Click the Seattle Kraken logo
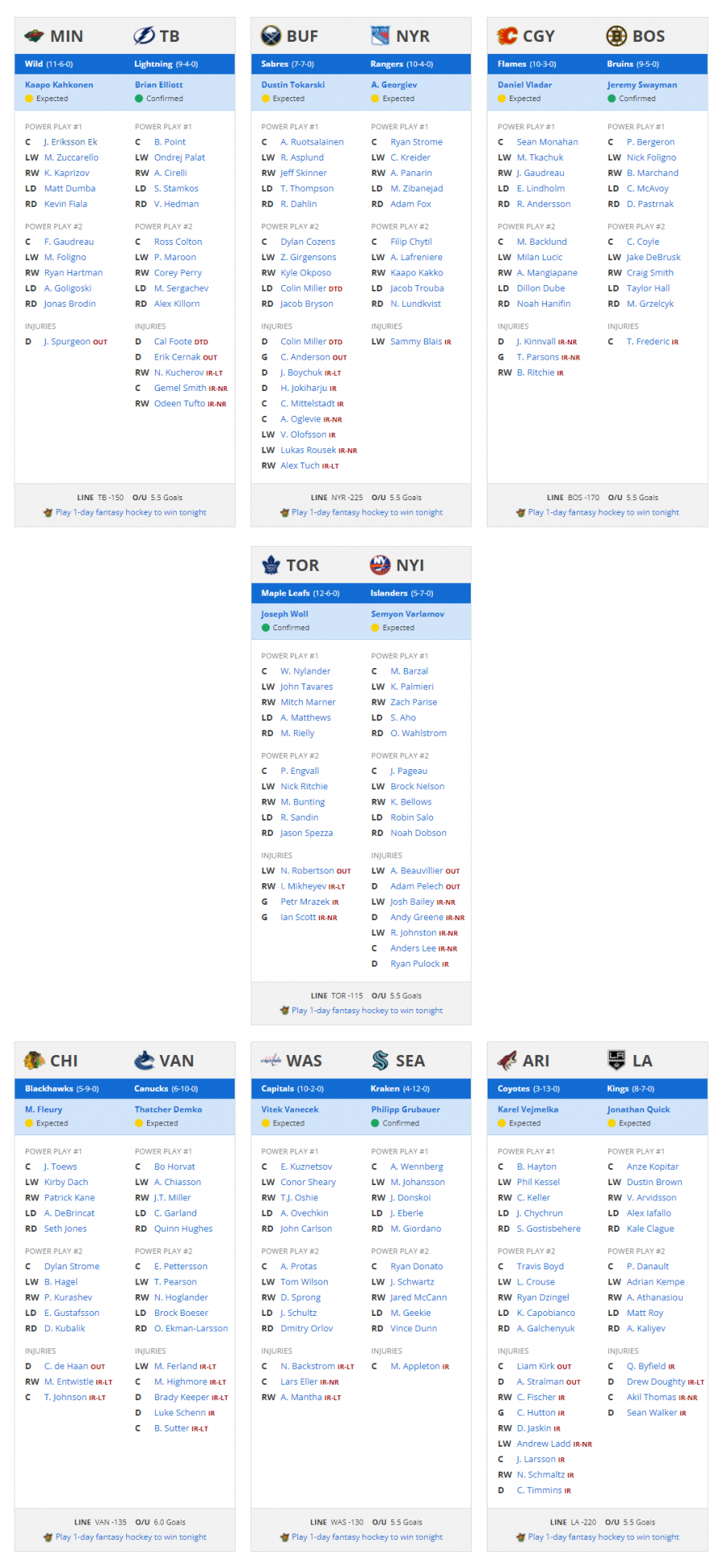Image resolution: width=723 pixels, height=1568 pixels. click(380, 1060)
